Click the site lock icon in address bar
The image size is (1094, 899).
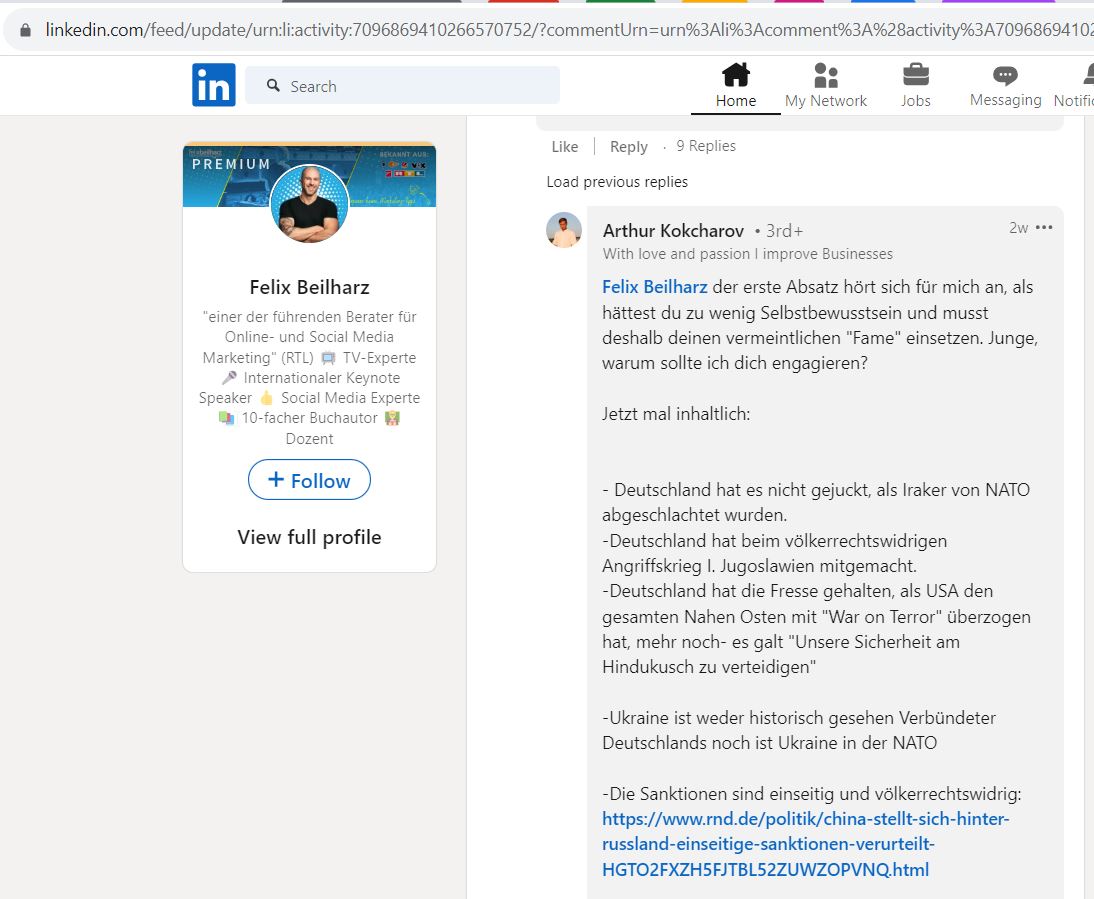pyautogui.click(x=26, y=30)
